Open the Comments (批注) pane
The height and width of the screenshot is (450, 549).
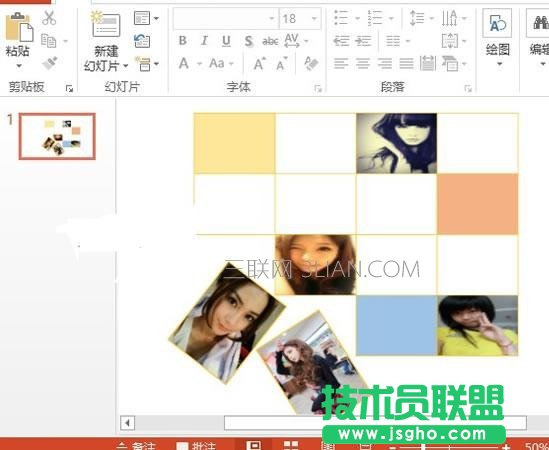click(x=195, y=446)
